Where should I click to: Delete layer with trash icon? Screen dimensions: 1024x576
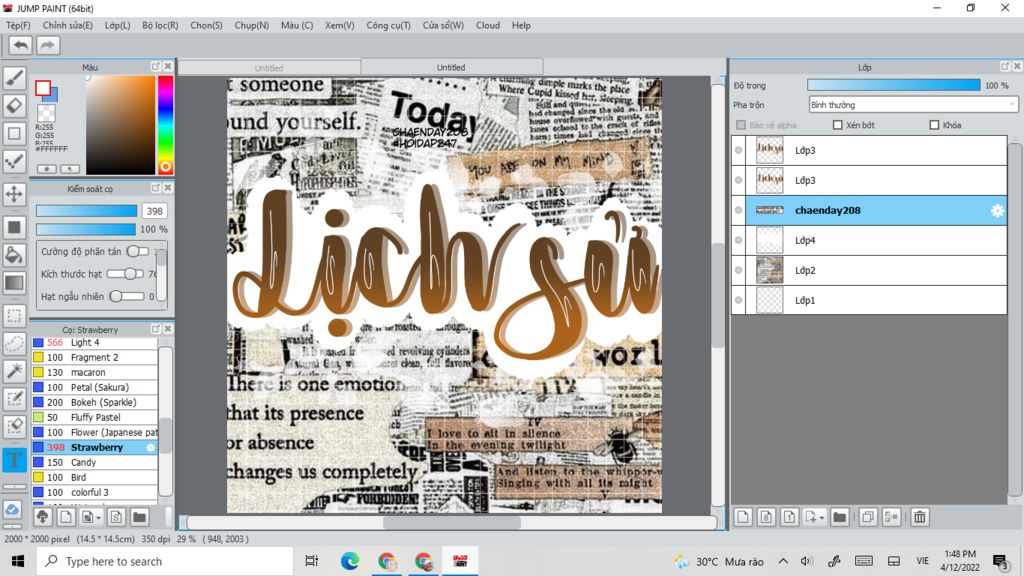[920, 517]
